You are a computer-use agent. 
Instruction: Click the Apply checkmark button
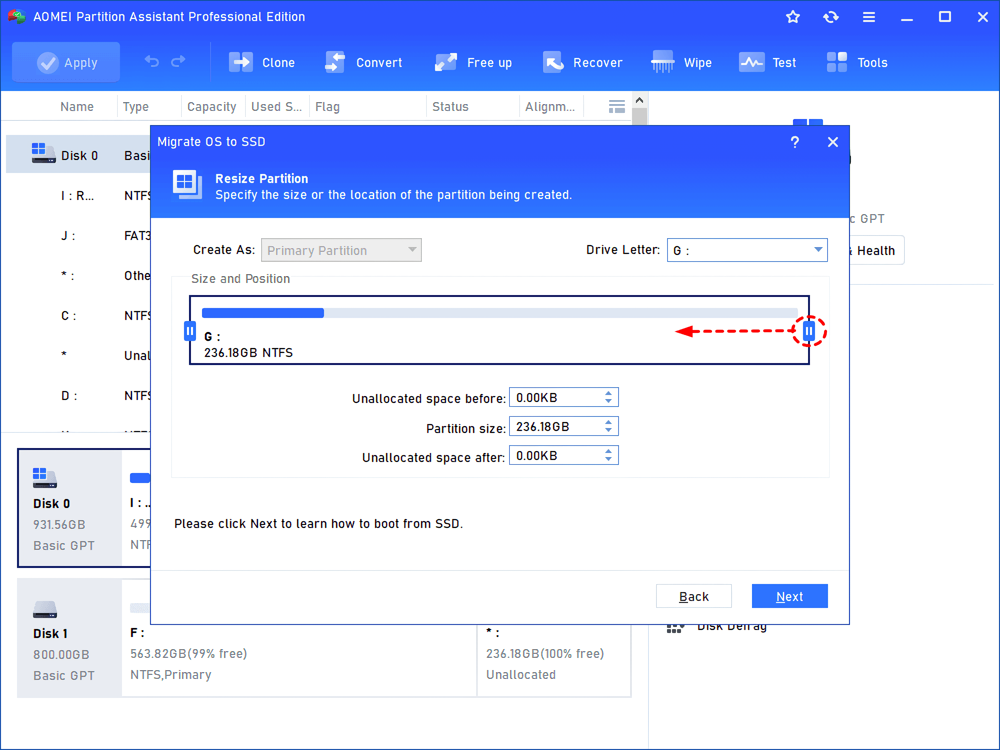[66, 62]
